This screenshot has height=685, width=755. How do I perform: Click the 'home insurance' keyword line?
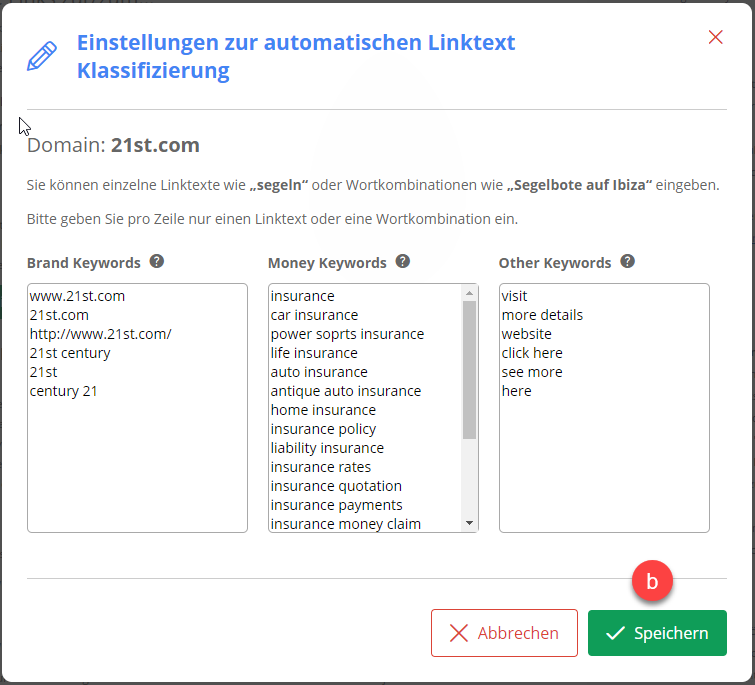(323, 410)
